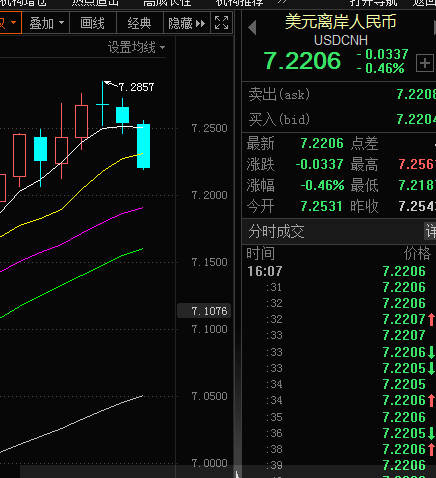The image size is (436, 478).
Task: Switch to 经典 classic view
Action: point(140,23)
